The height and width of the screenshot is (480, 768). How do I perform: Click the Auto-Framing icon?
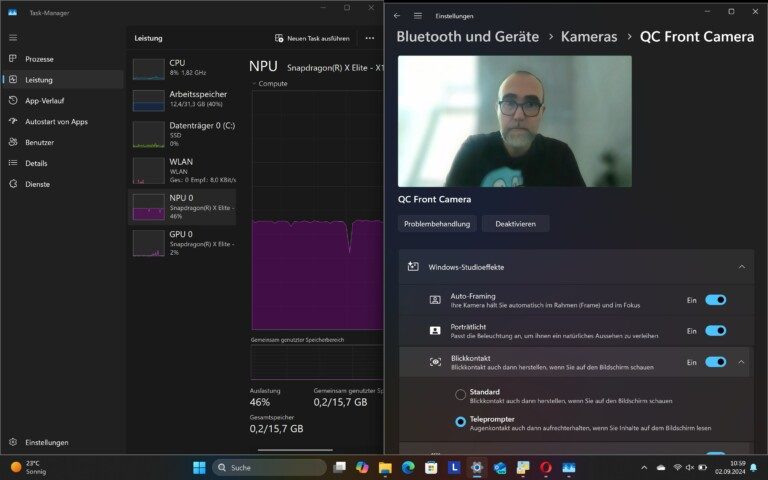(435, 300)
